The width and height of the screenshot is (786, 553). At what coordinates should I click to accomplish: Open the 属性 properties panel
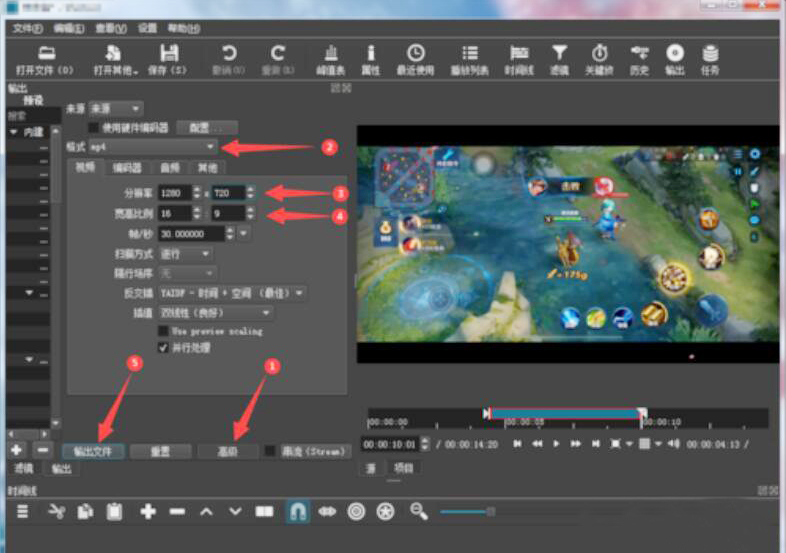[x=370, y=60]
